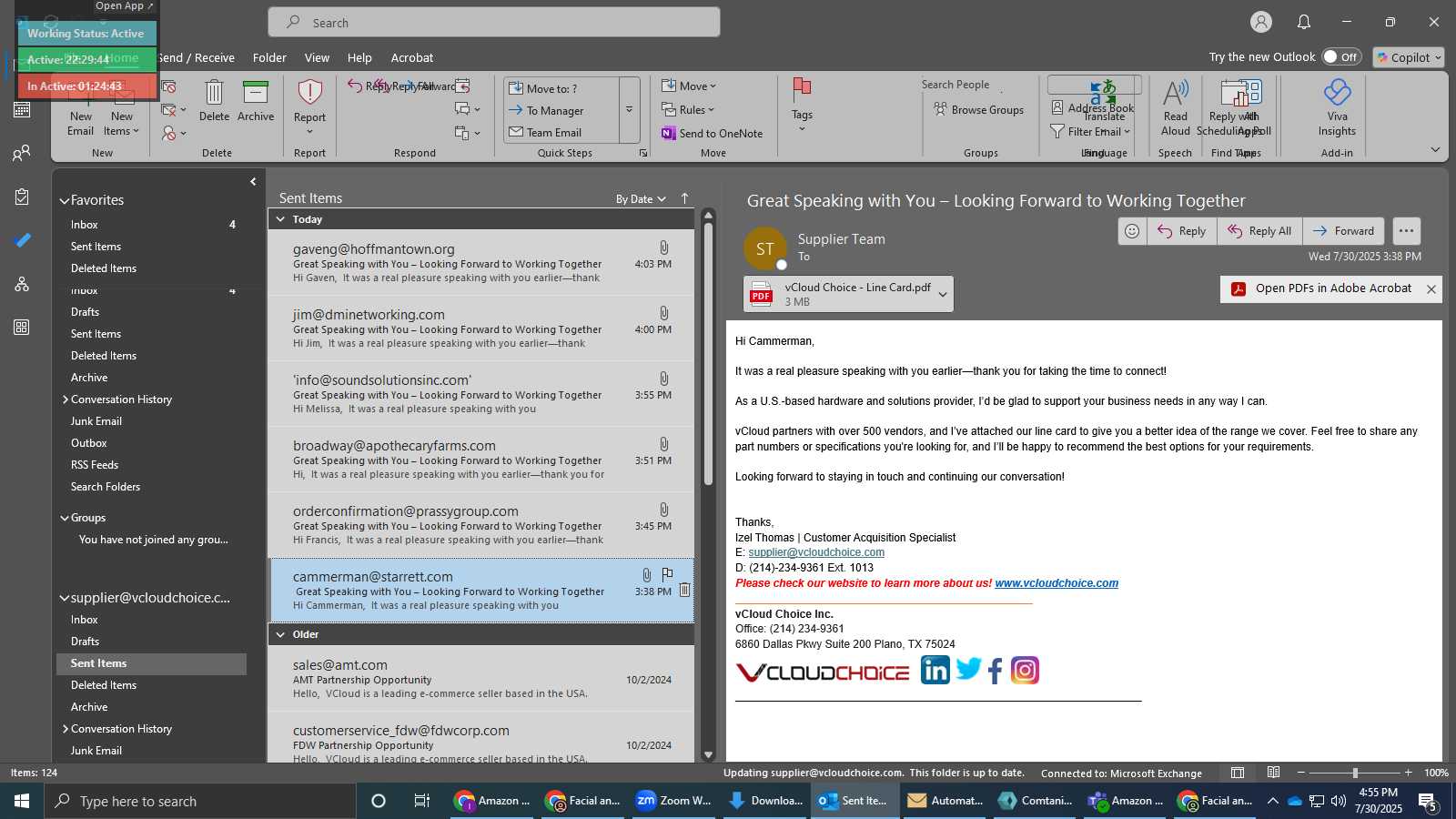Collapse supplier@vcloudchoice.com account tree
1456x819 pixels.
(65, 599)
